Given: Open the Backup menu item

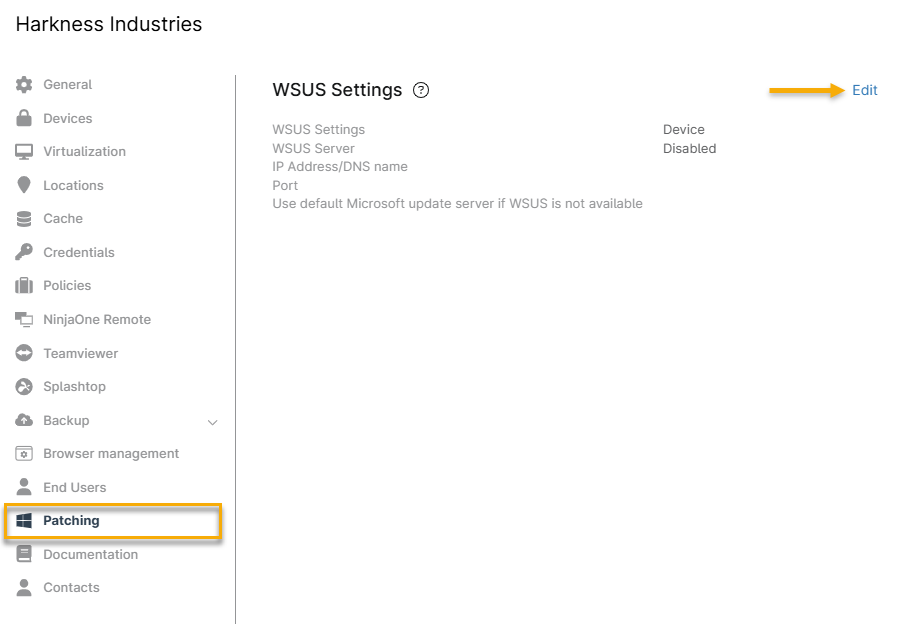Looking at the screenshot, I should coord(66,421).
